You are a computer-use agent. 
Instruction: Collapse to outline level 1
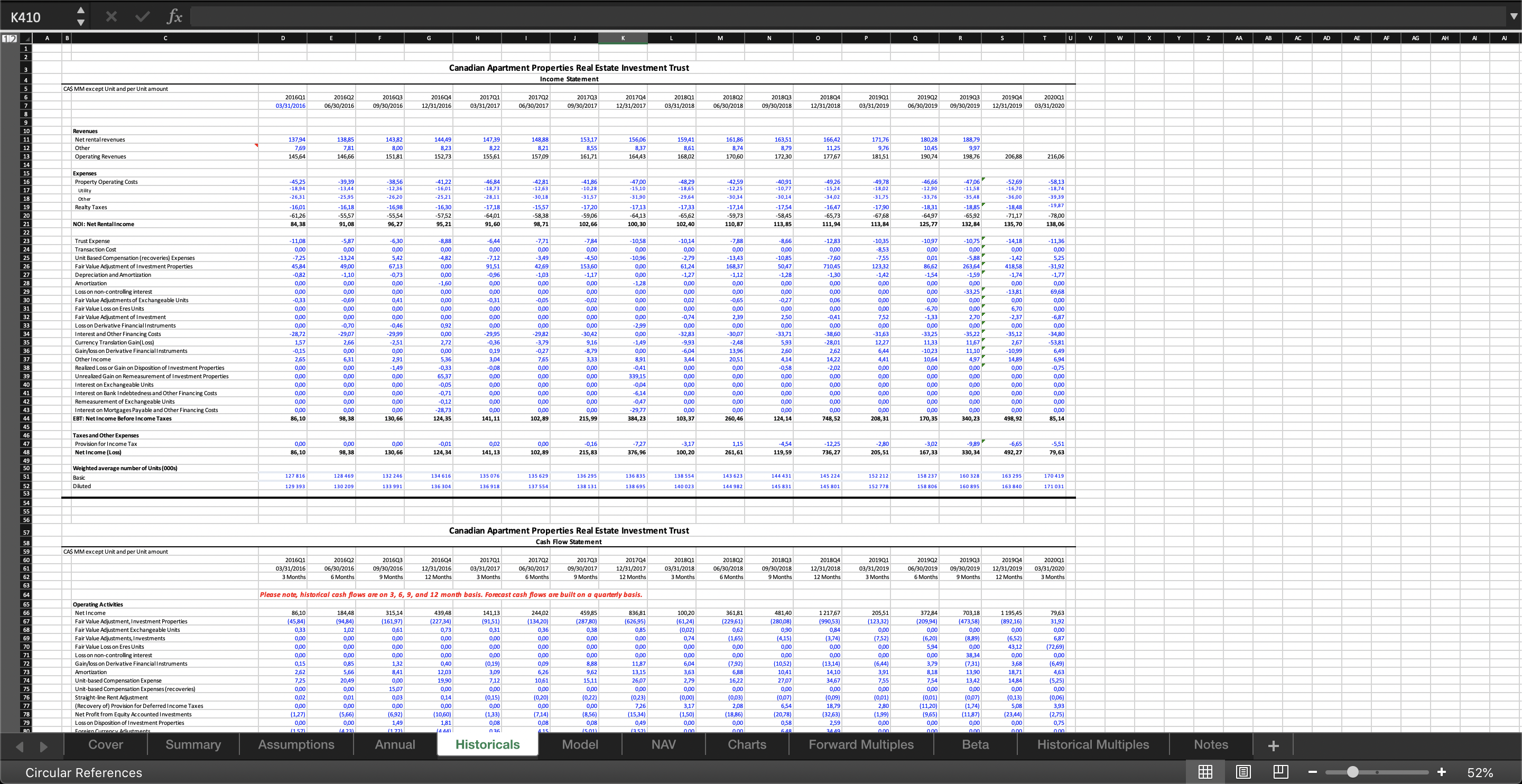(6, 39)
